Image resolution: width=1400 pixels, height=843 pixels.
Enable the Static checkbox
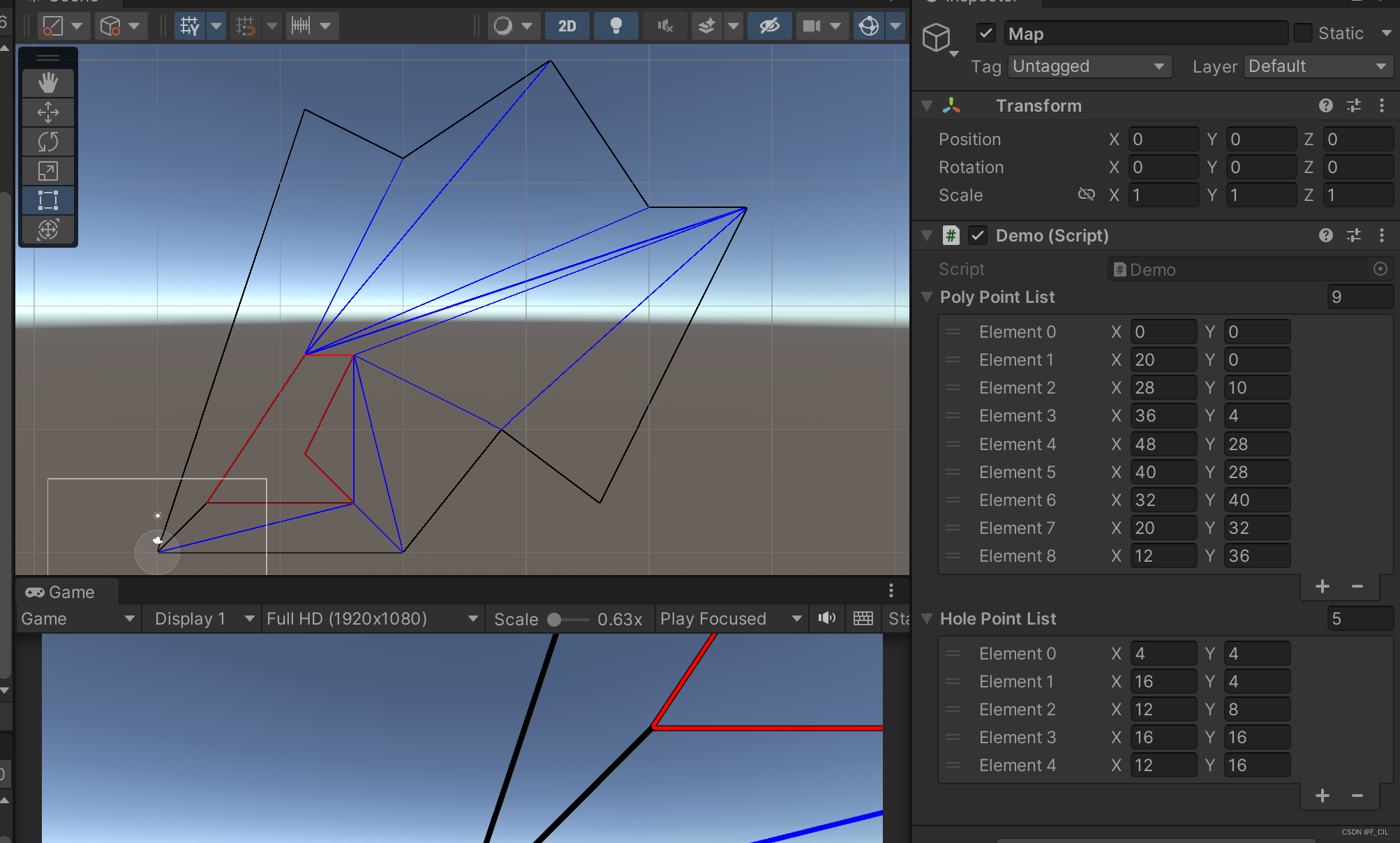1302,33
